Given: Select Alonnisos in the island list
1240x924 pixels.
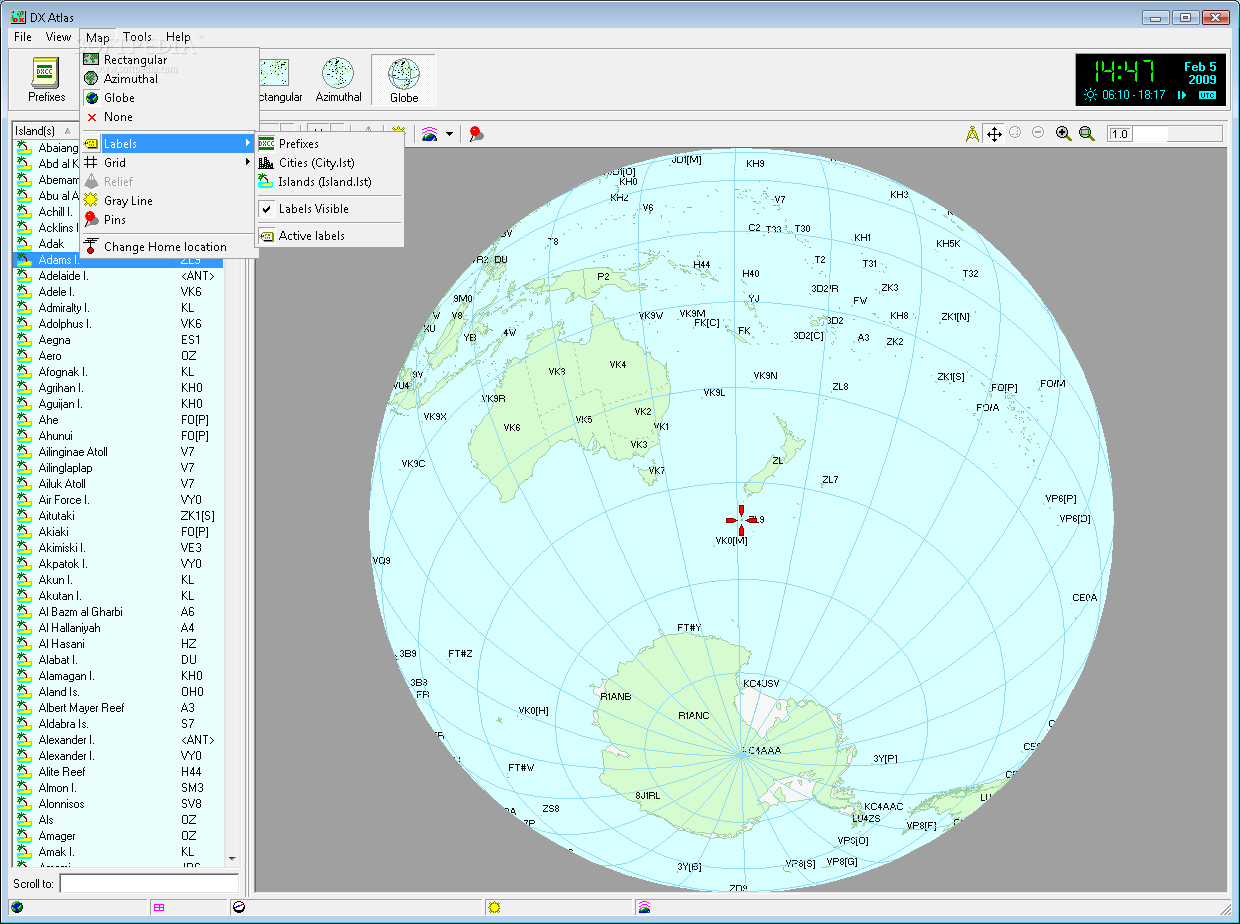Looking at the screenshot, I should pyautogui.click(x=119, y=804).
